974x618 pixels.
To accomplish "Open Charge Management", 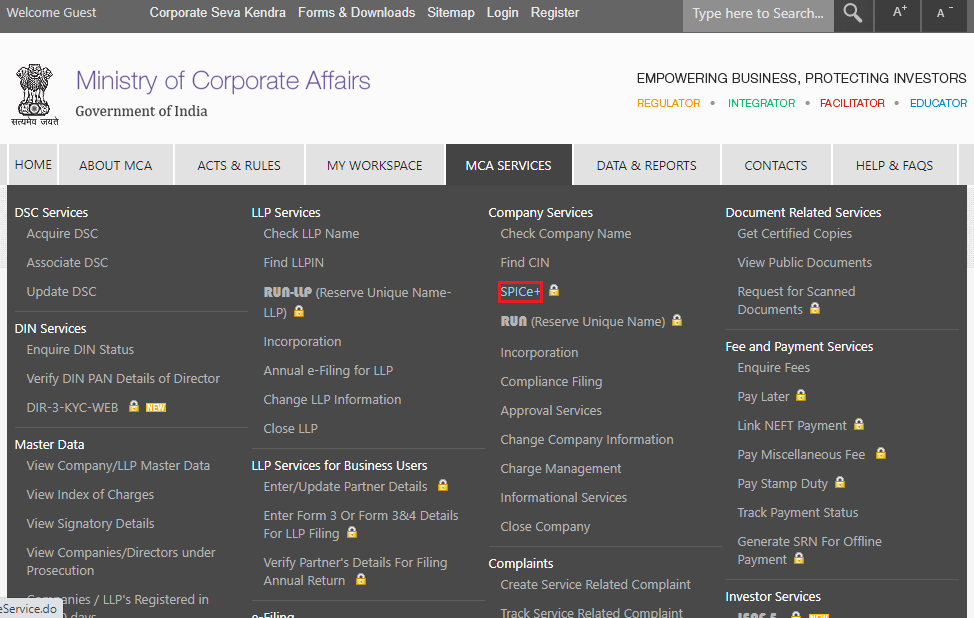I will (x=560, y=468).
